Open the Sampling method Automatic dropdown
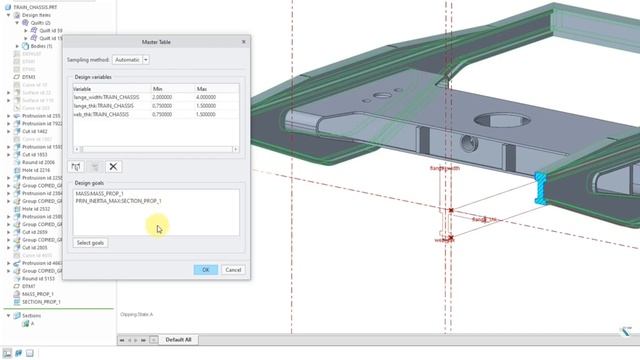Image resolution: width=640 pixels, height=360 pixels. click(x=146, y=60)
